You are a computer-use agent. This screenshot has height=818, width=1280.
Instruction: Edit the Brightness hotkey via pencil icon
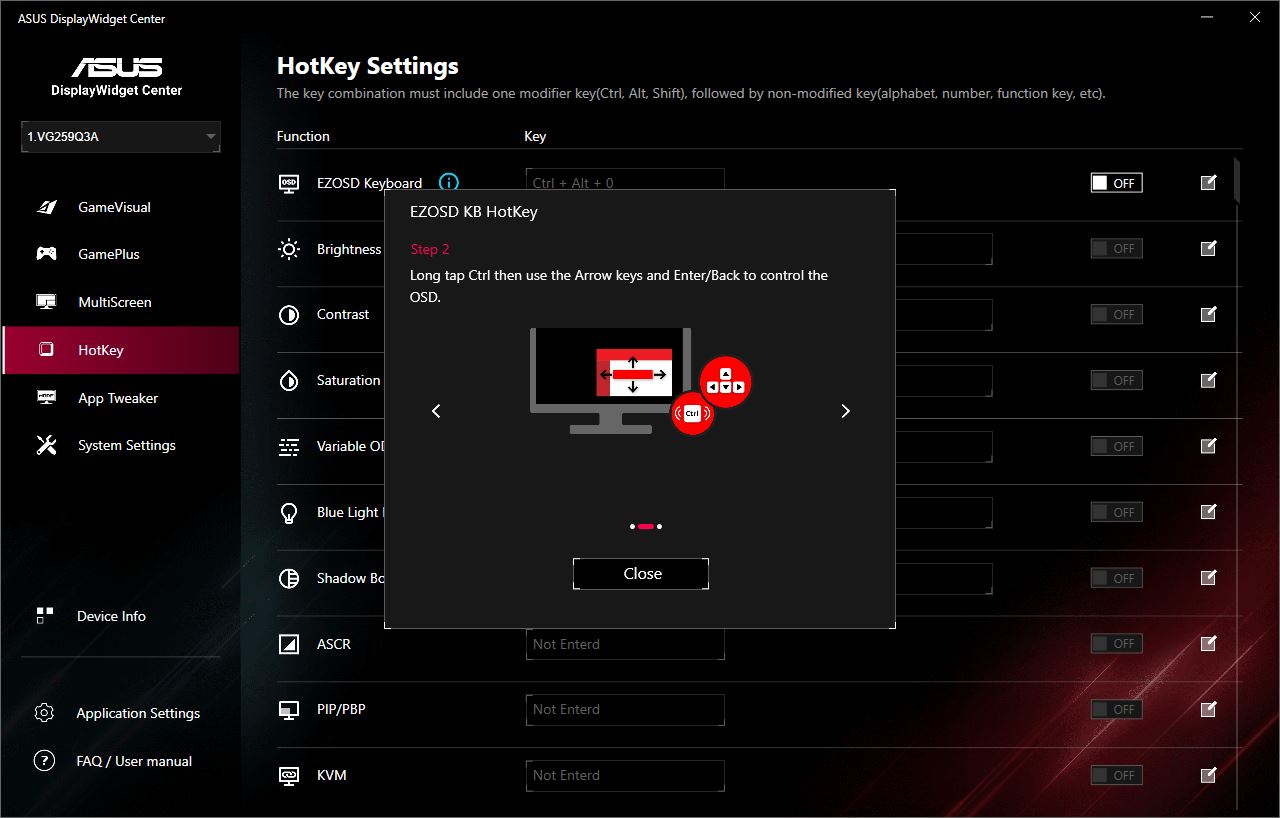(1208, 248)
